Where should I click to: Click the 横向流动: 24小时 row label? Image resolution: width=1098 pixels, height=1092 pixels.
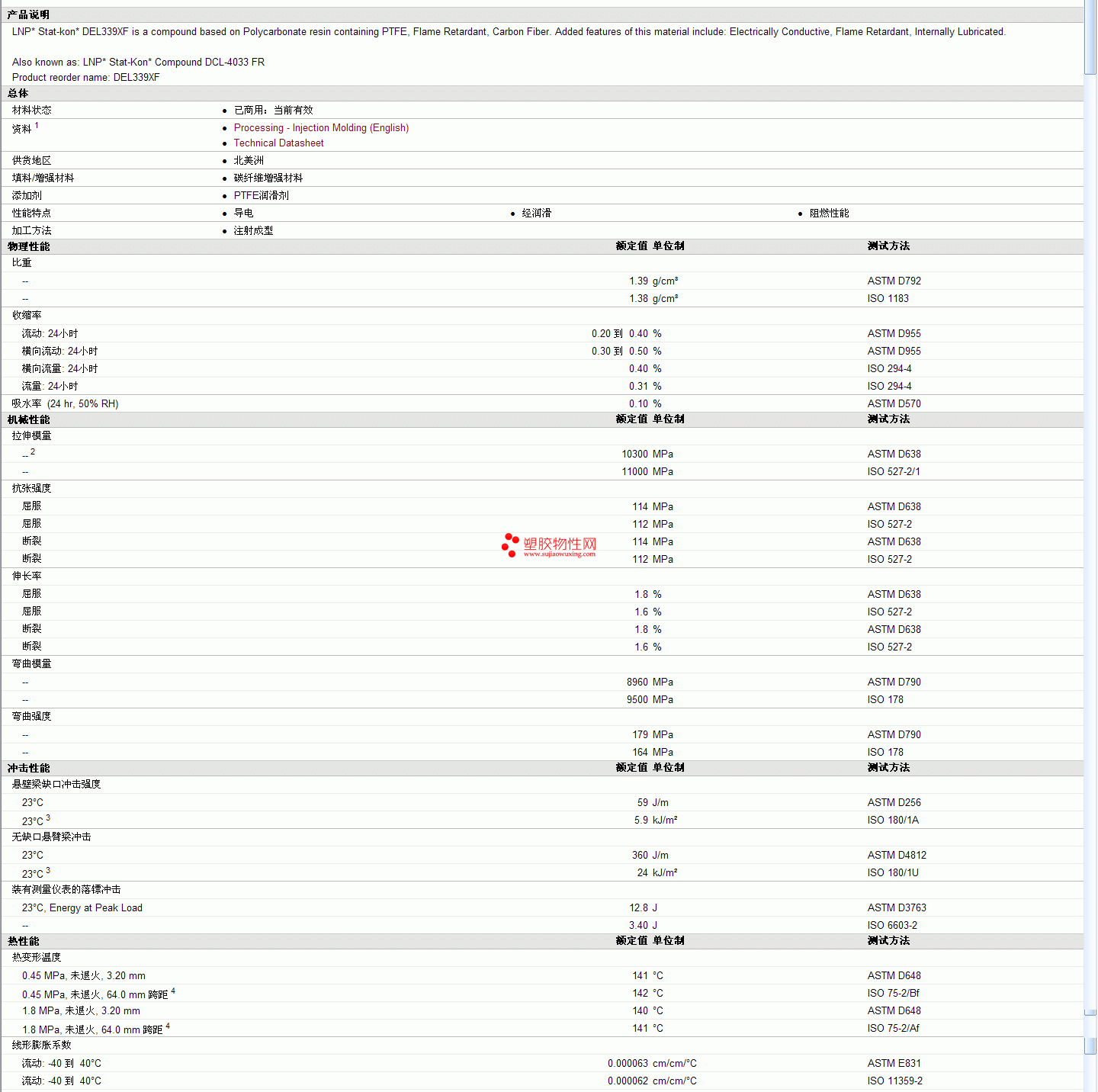60,352
